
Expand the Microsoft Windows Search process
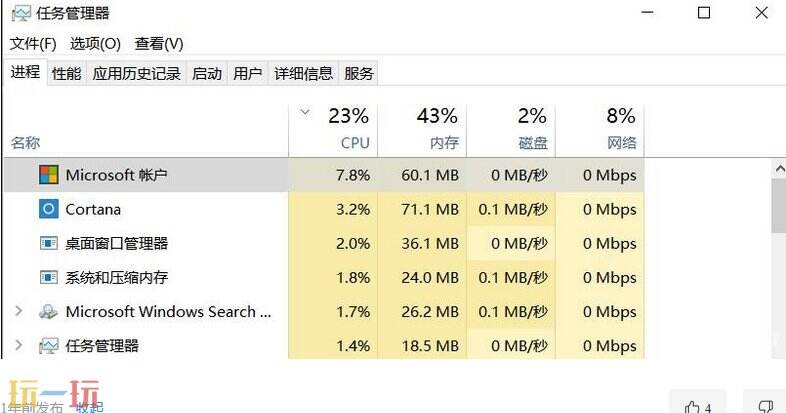coord(18,311)
